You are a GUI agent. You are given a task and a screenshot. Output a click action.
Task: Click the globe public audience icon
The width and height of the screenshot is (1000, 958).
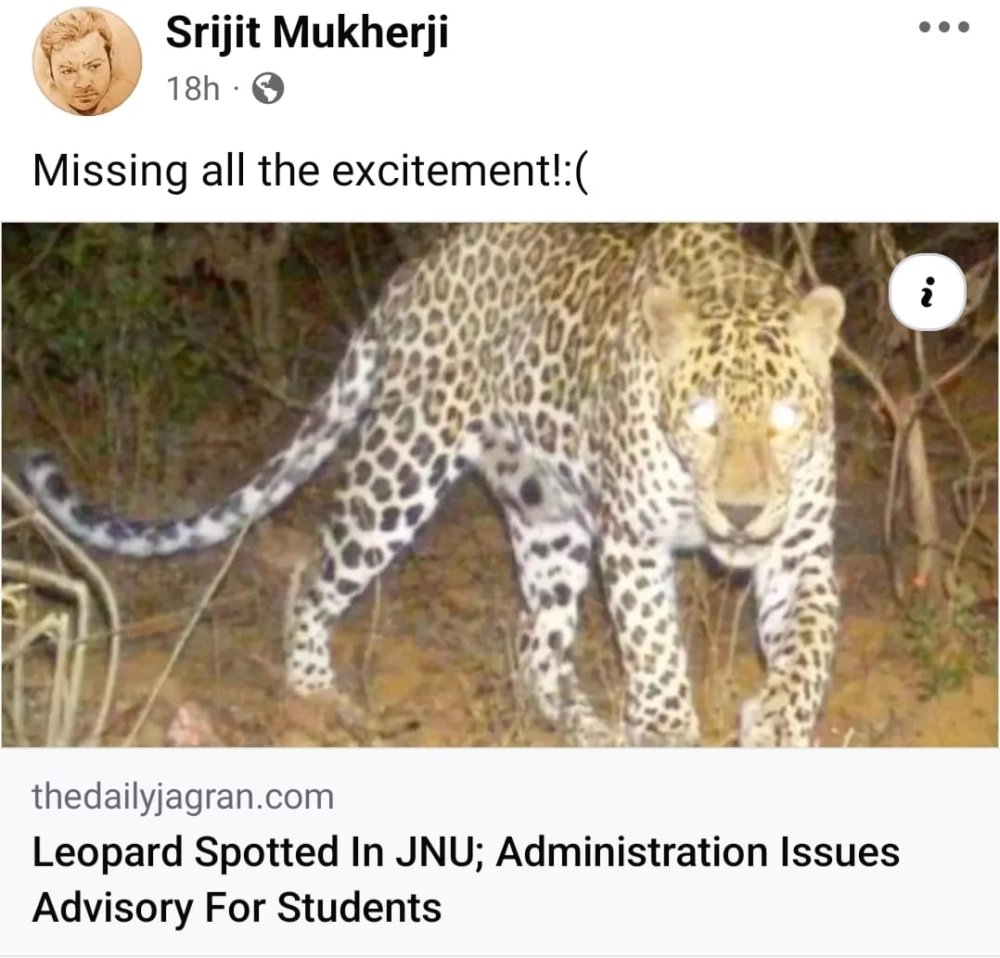click(267, 89)
